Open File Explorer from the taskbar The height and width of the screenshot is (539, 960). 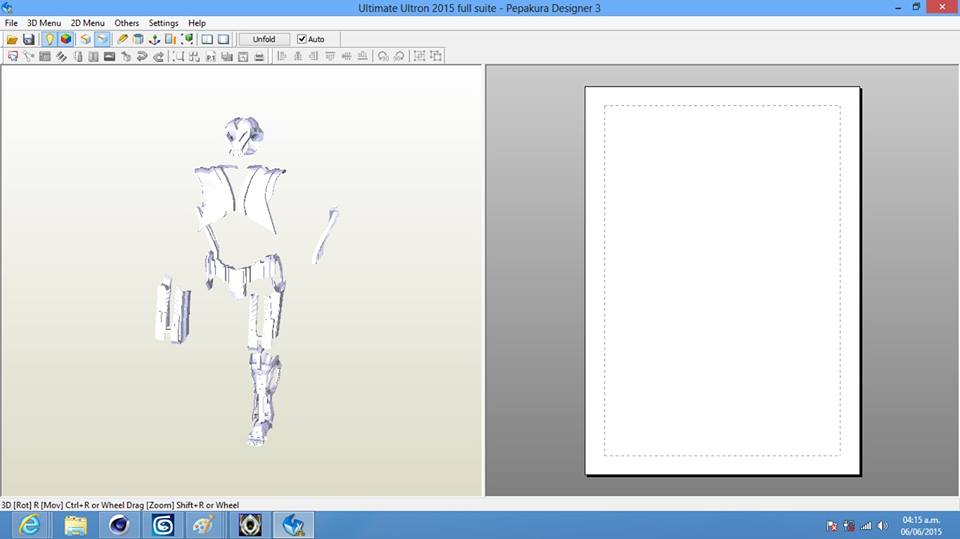tap(76, 526)
